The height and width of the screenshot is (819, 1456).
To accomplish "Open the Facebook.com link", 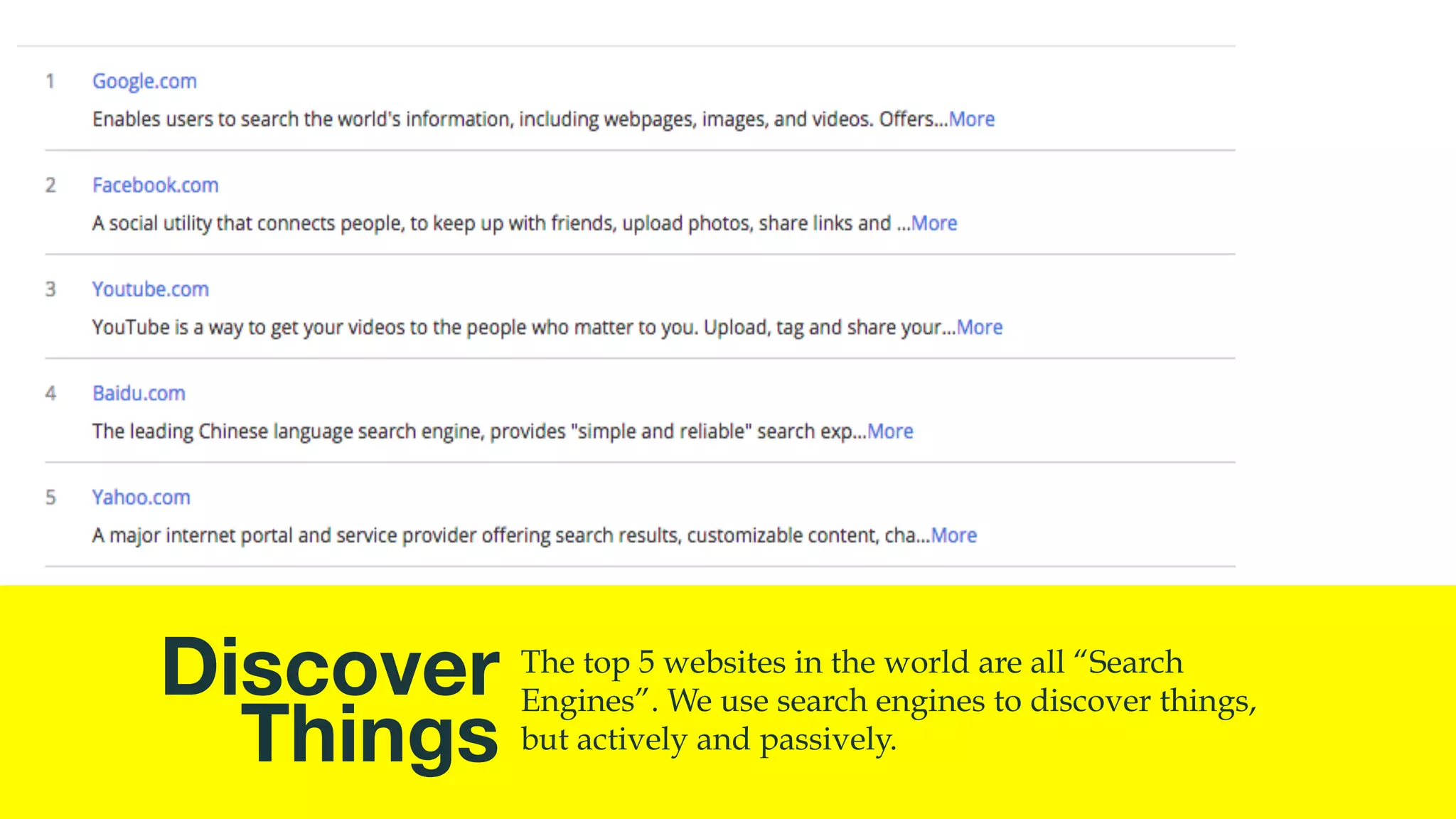I will [x=155, y=185].
